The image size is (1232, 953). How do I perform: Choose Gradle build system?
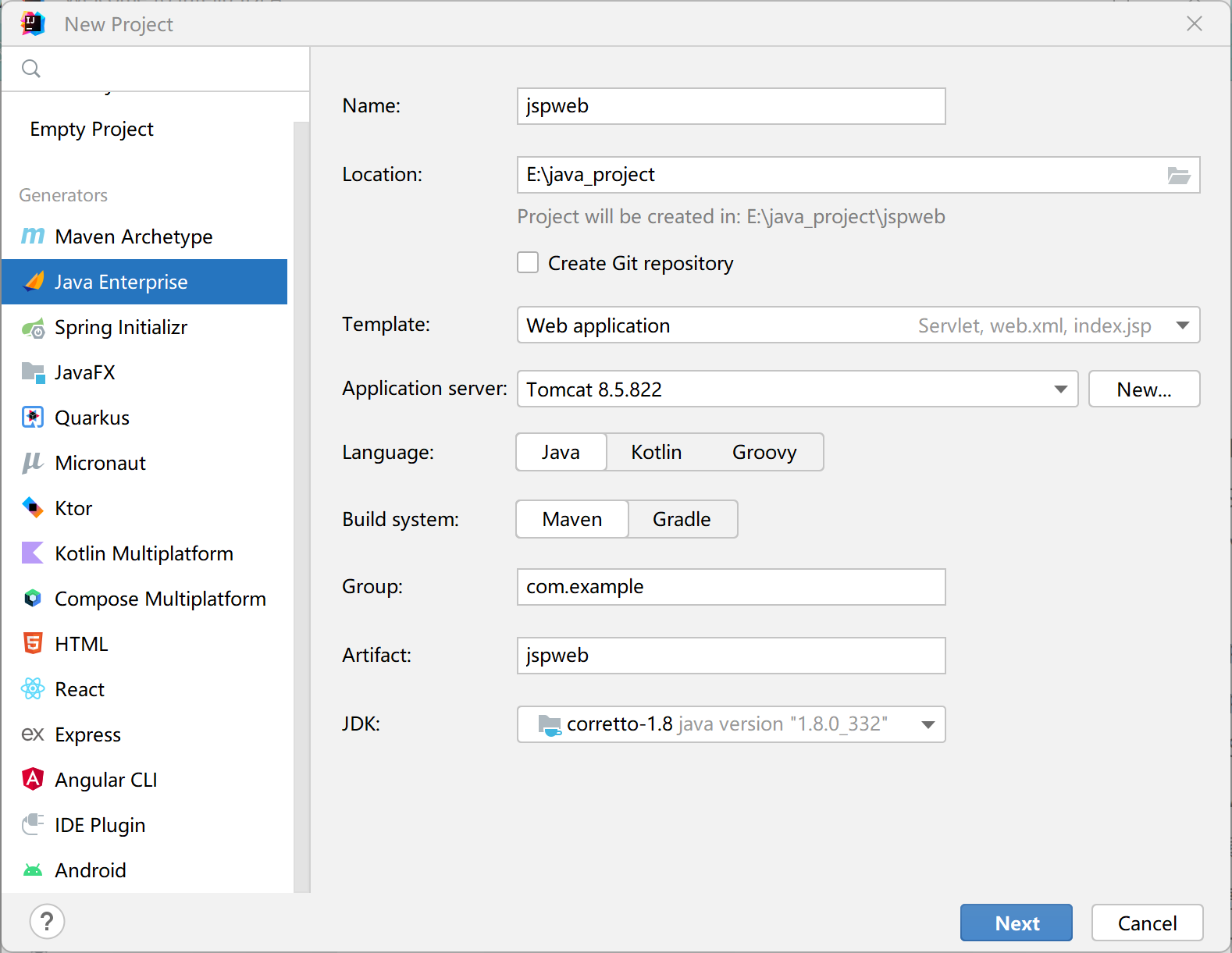(x=682, y=519)
